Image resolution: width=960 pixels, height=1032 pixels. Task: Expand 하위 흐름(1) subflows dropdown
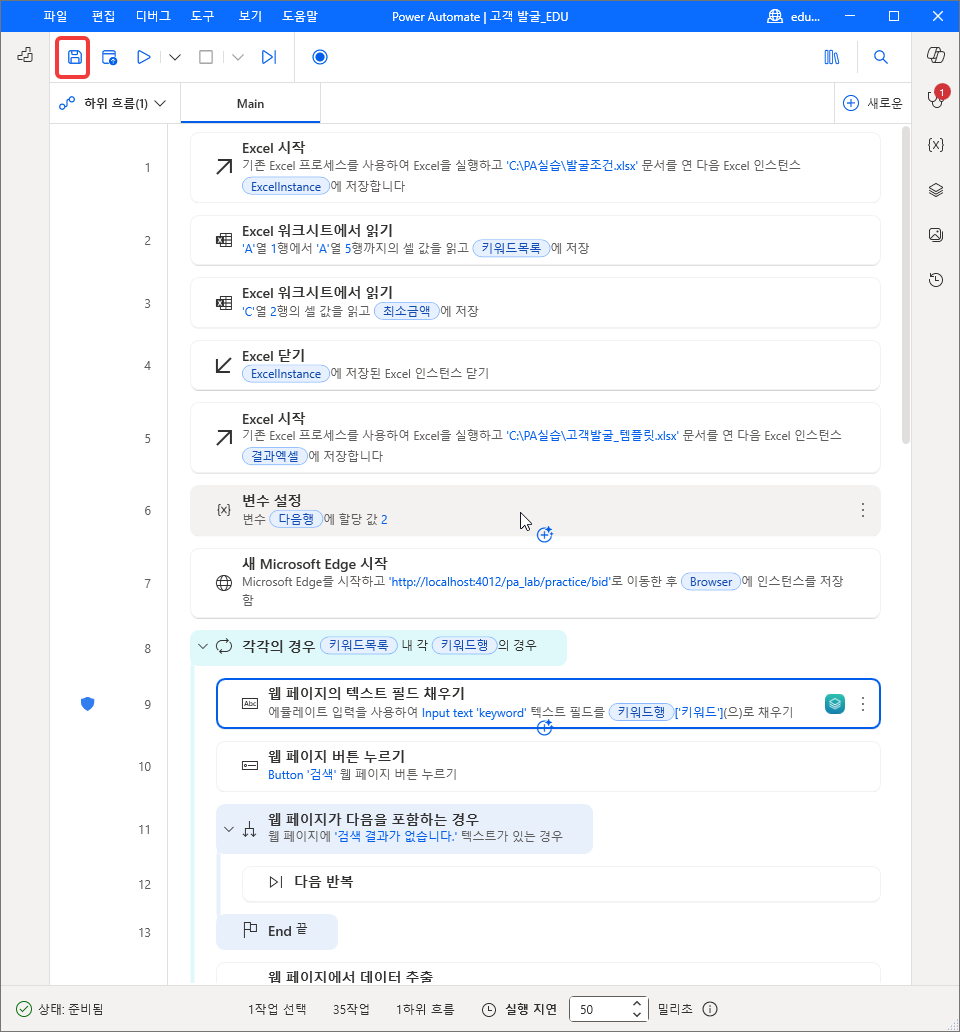click(113, 103)
